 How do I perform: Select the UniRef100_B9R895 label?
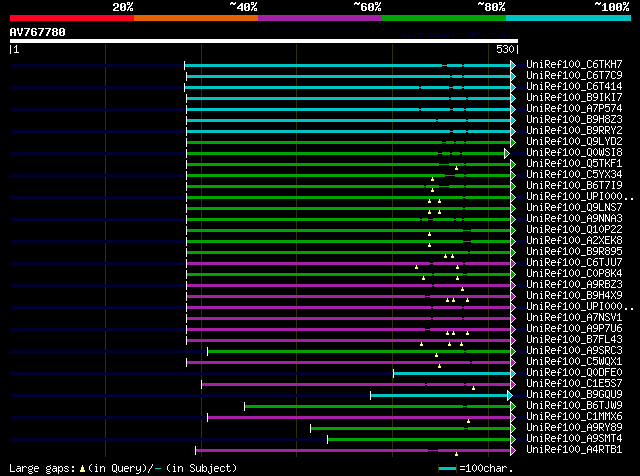574,252
